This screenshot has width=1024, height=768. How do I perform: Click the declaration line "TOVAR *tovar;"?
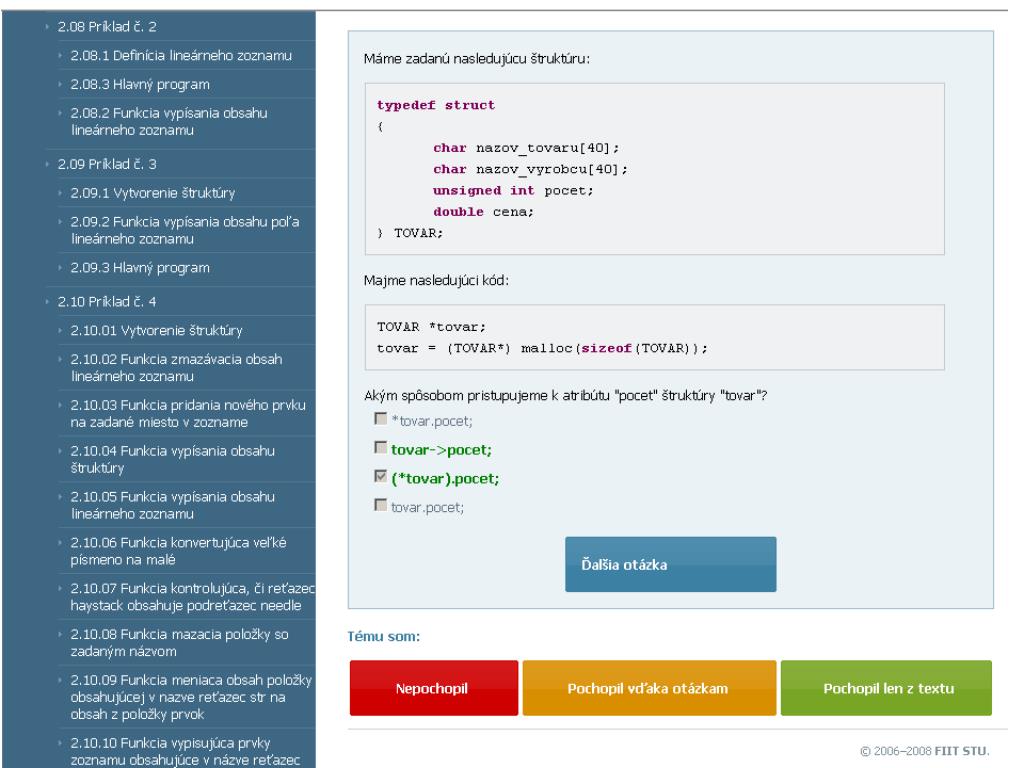pyautogui.click(x=431, y=327)
